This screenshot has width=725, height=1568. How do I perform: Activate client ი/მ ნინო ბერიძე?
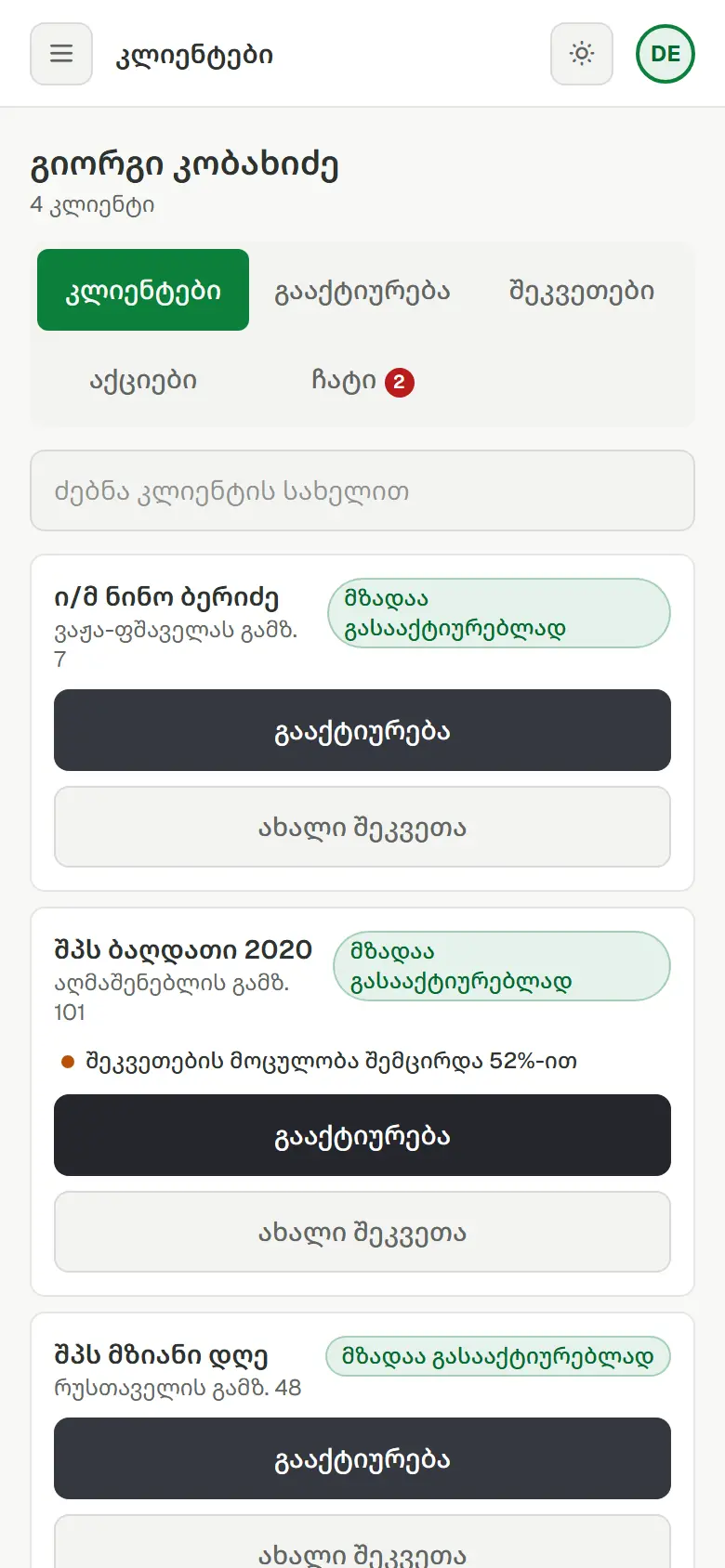362,730
